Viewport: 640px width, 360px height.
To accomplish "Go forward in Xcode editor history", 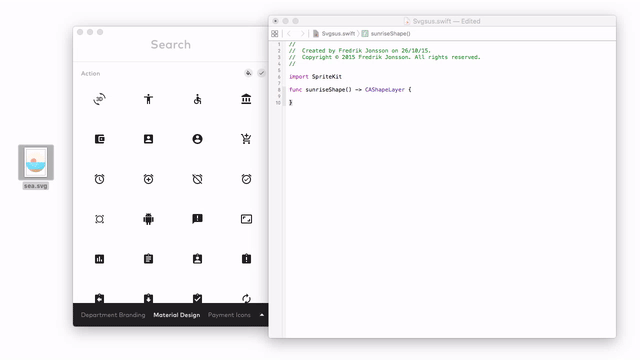I will [302, 33].
